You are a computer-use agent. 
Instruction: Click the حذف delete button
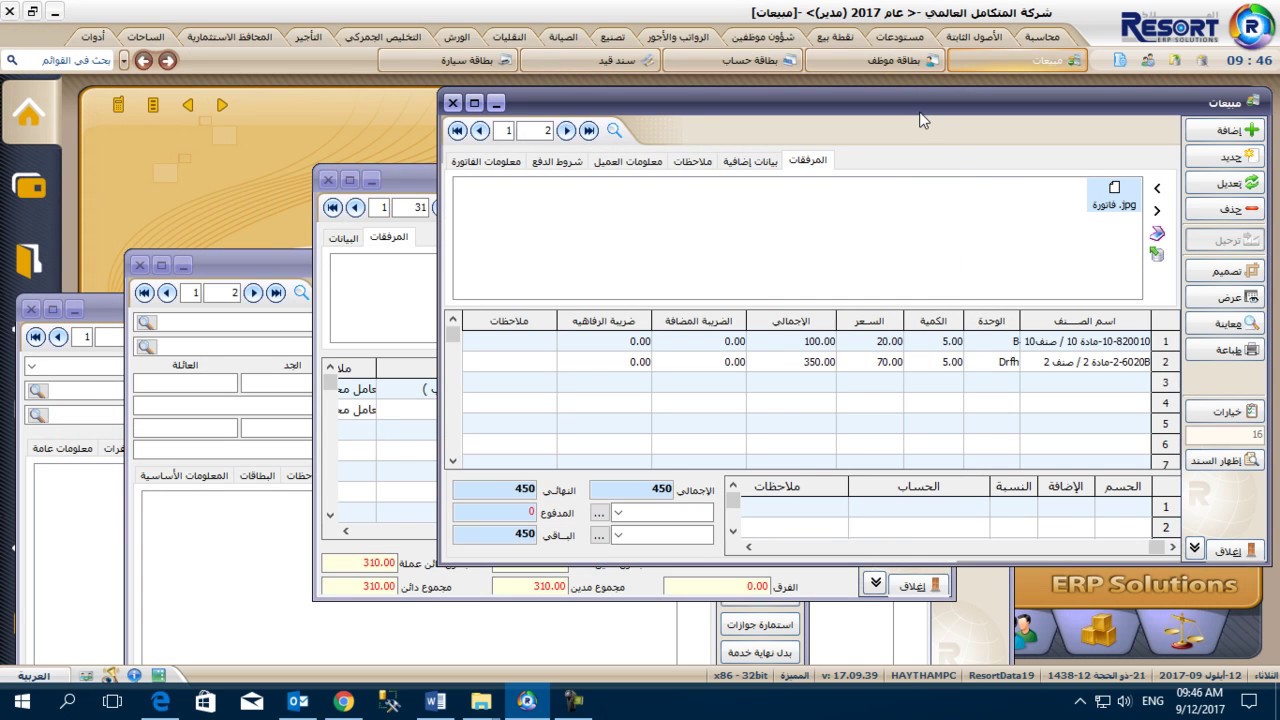1224,209
